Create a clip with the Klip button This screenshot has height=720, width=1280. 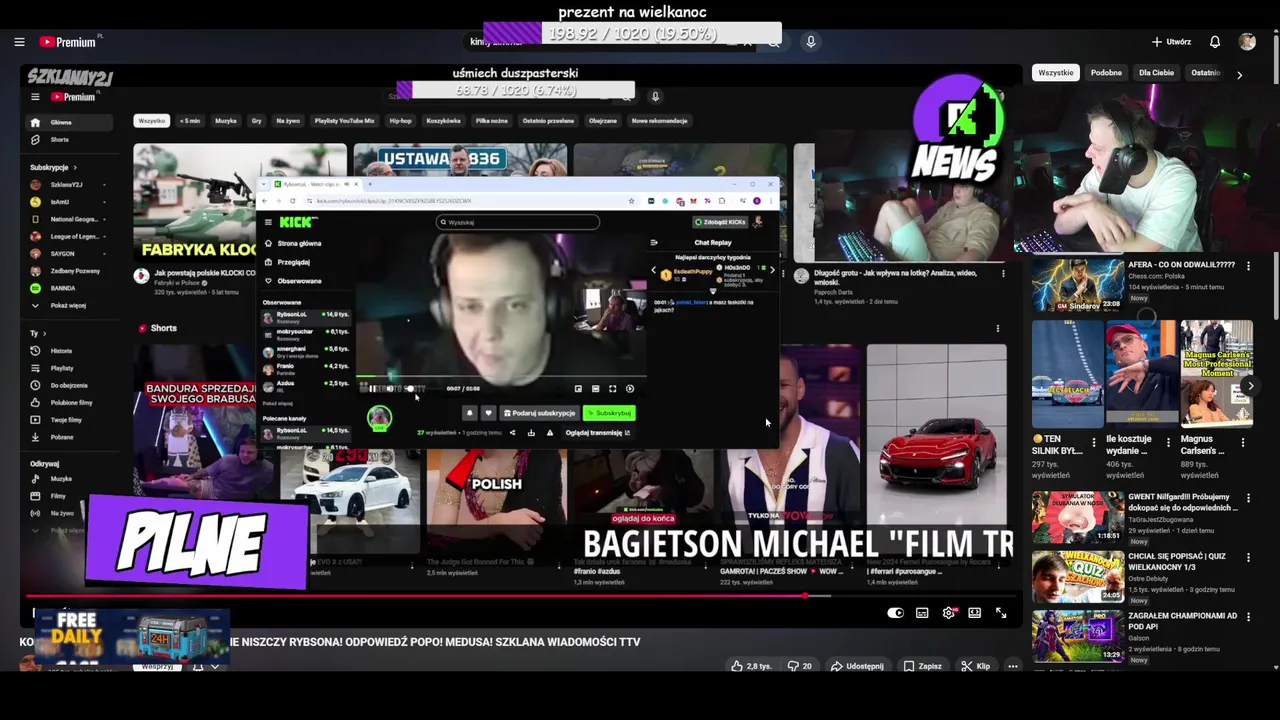(975, 666)
